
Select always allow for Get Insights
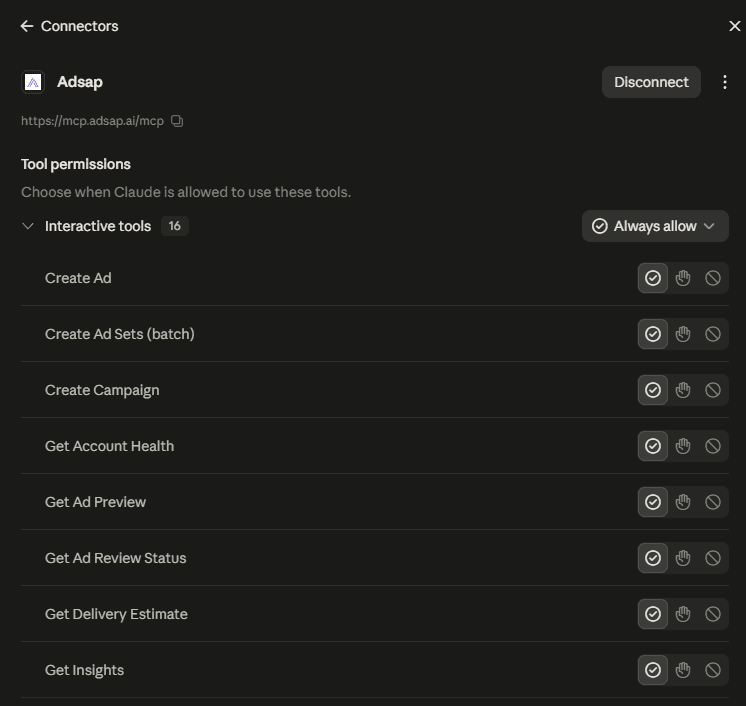click(x=653, y=670)
